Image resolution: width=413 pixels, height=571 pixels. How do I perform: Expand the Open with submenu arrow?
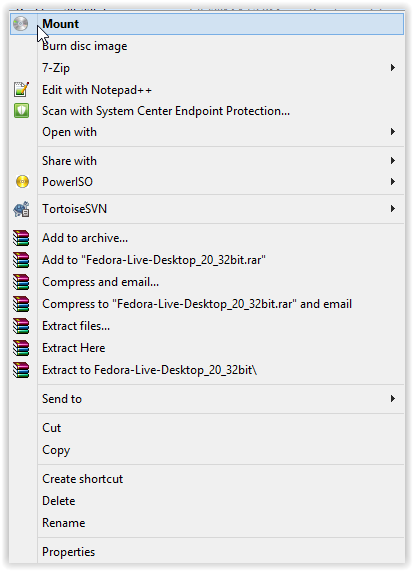pos(393,132)
